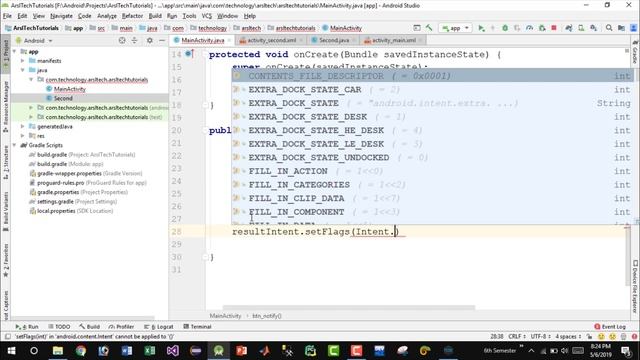Viewport: 640px width, 360px height.
Task: Open the File menu
Action: click(7, 16)
